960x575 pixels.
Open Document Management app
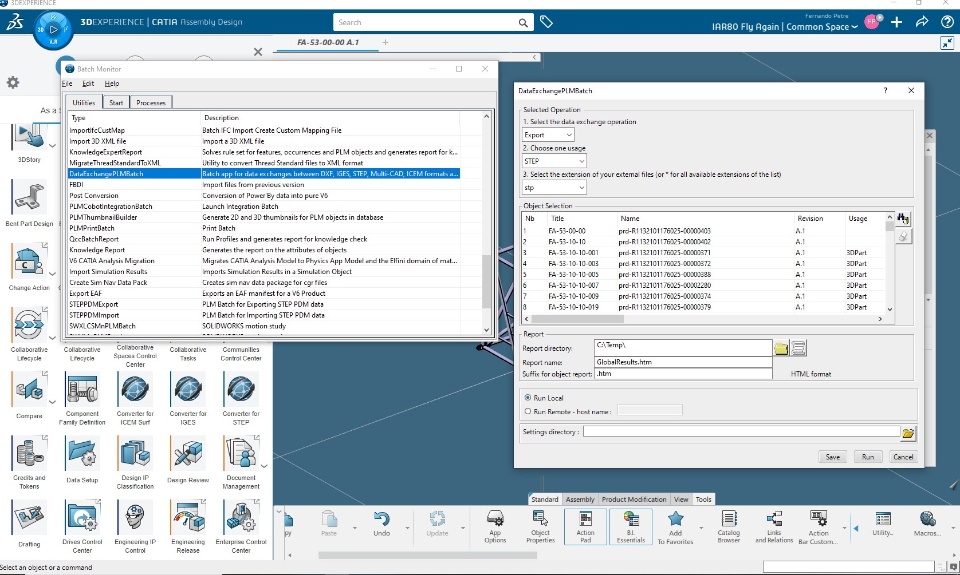241,453
